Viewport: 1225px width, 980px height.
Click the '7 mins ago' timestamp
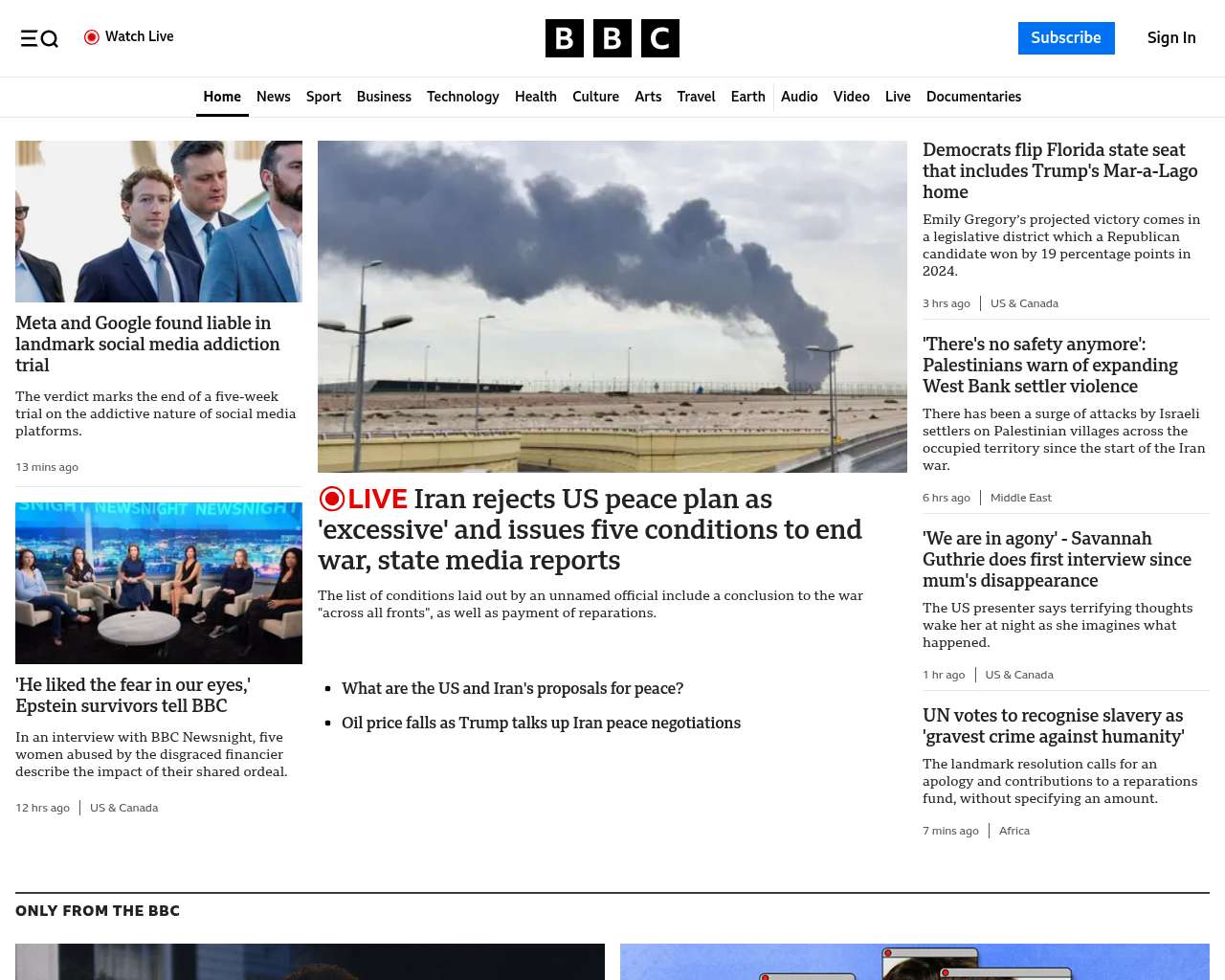click(x=950, y=831)
